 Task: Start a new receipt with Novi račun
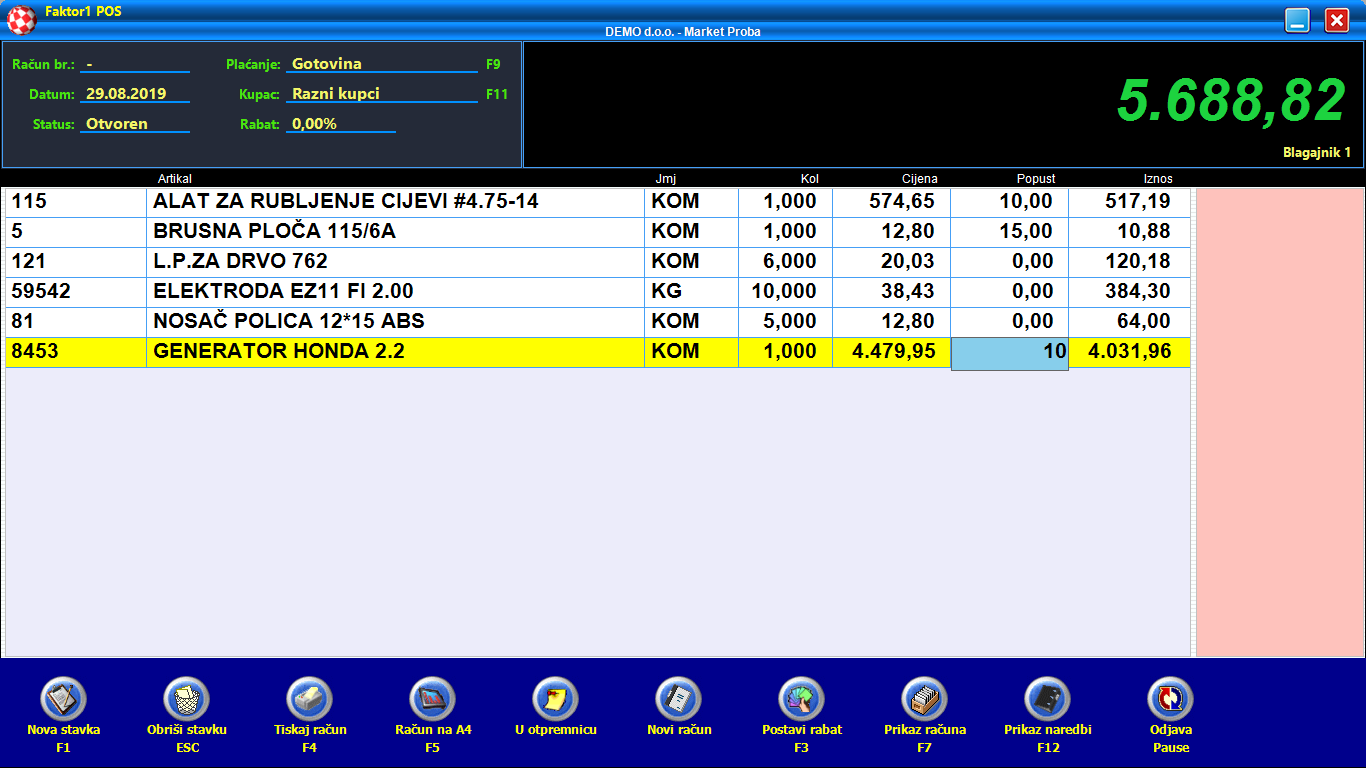(678, 698)
